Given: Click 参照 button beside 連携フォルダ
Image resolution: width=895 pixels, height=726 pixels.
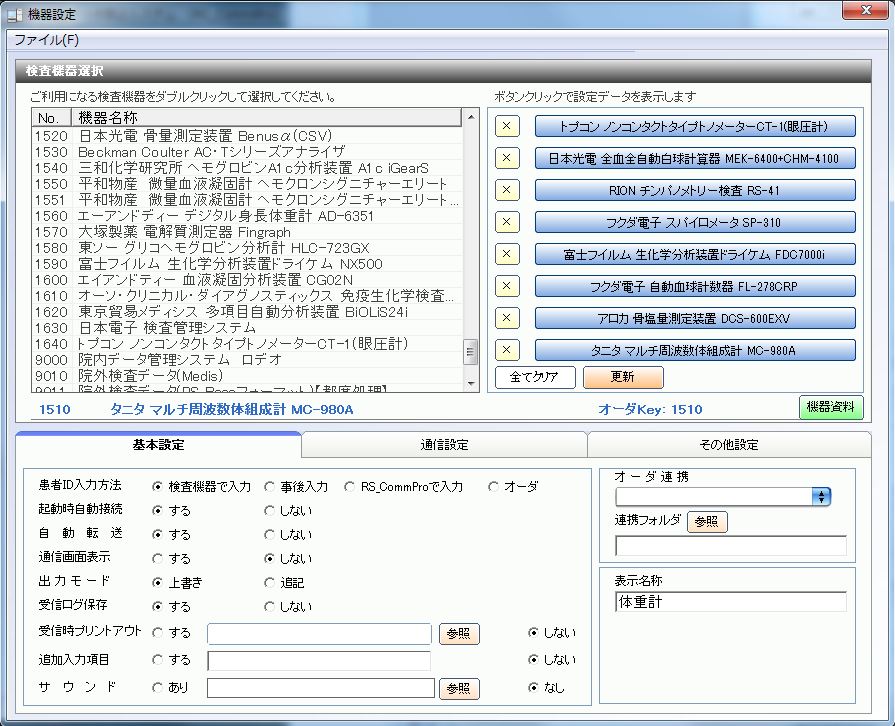Looking at the screenshot, I should tap(707, 522).
